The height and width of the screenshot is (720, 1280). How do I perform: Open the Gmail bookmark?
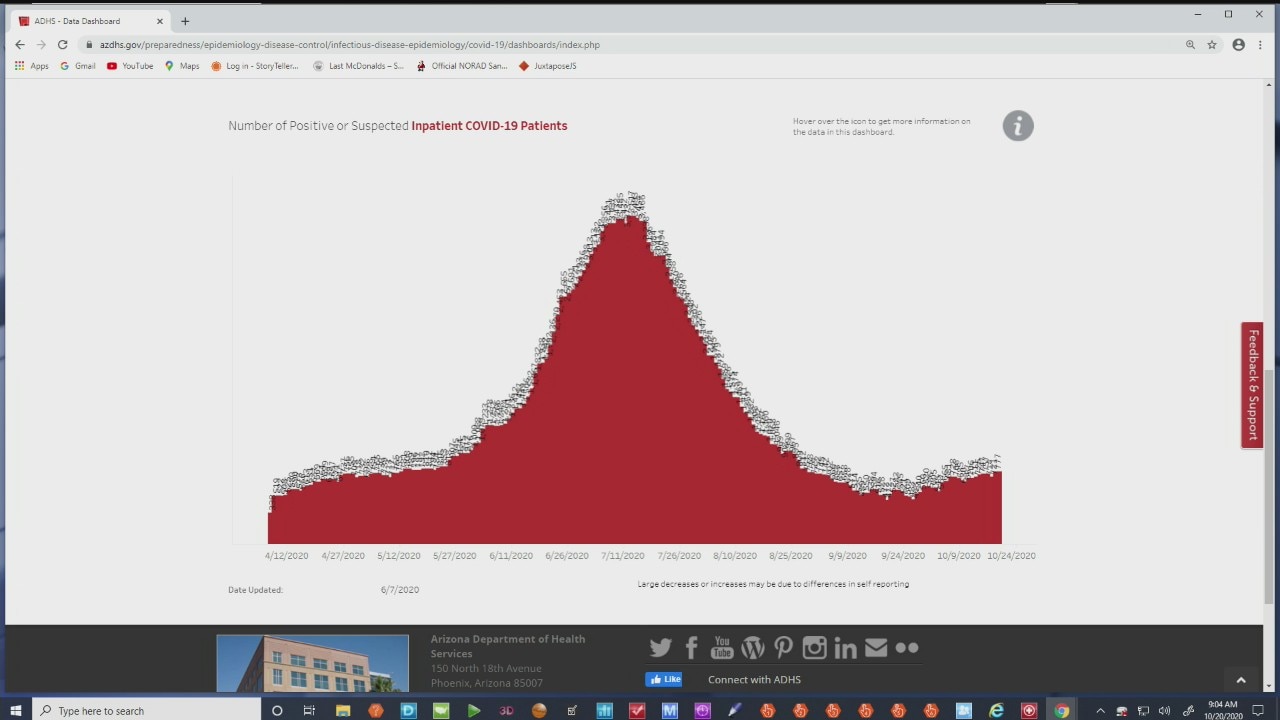78,66
